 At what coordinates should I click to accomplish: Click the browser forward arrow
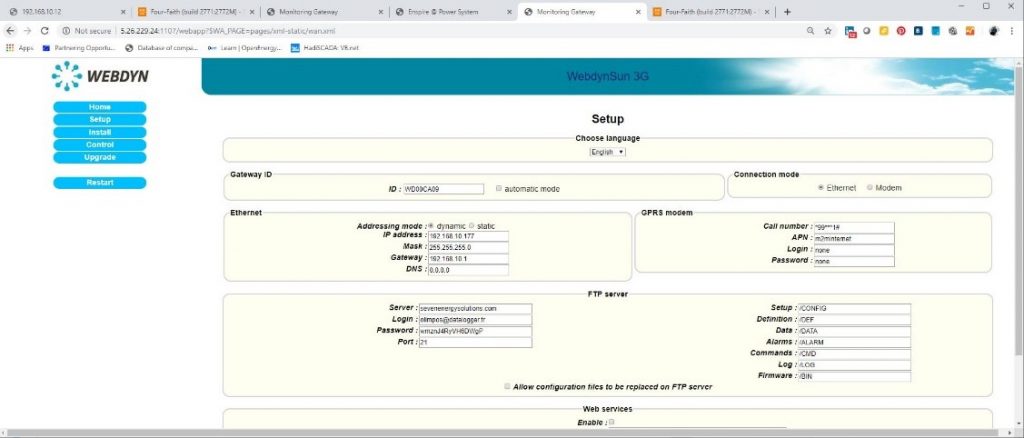[27, 31]
